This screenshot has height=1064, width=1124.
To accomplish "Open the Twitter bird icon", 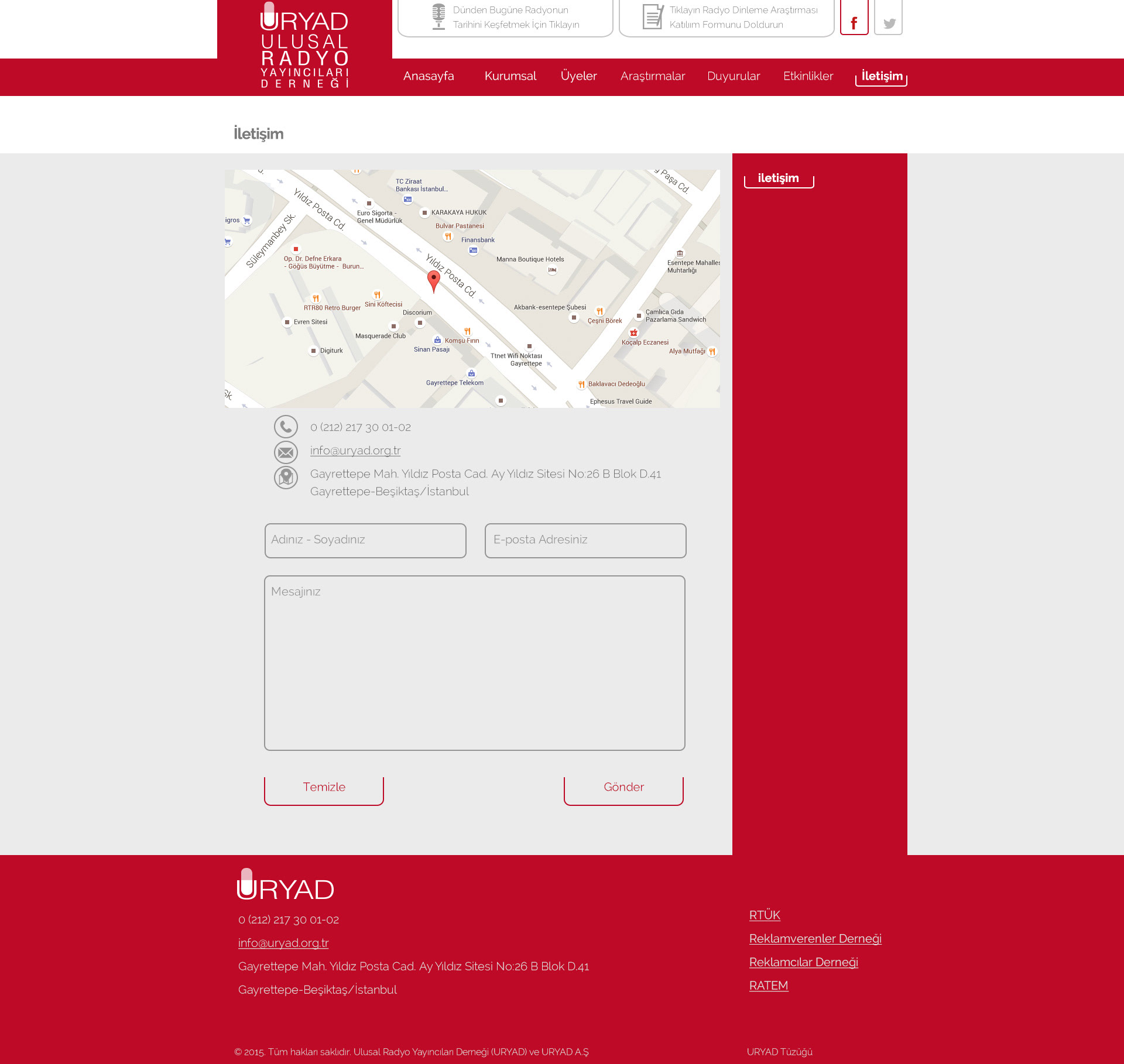I will (x=889, y=23).
